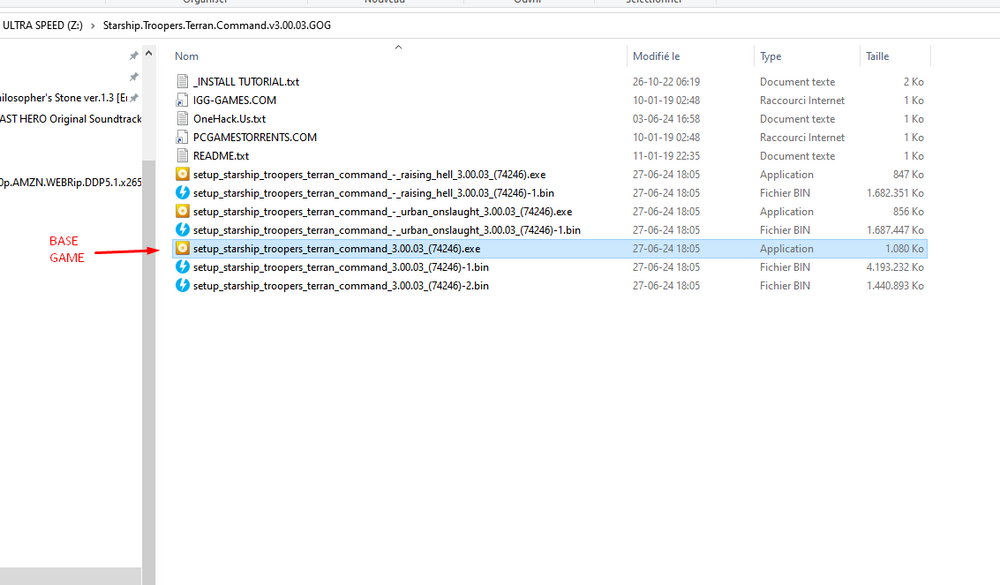Click the 11-01-19 22:35 modified date

[x=666, y=156]
